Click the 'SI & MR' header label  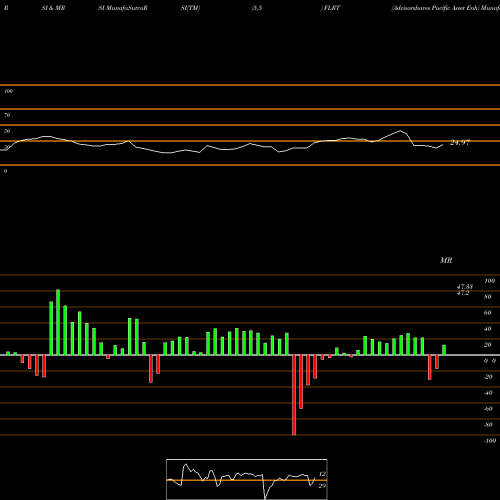[x=53, y=8]
